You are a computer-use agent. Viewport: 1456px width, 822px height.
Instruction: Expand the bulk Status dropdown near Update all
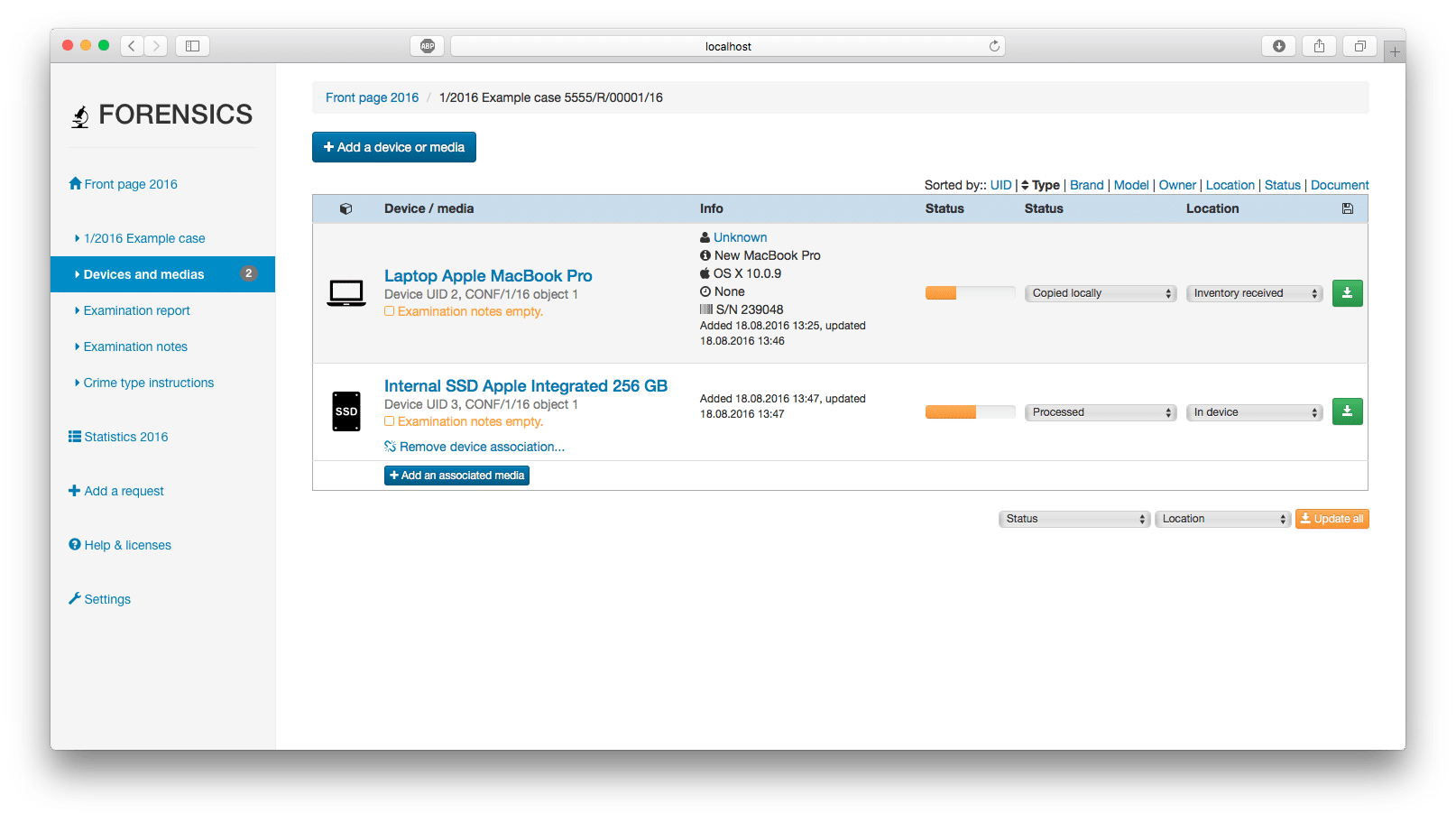[1074, 519]
